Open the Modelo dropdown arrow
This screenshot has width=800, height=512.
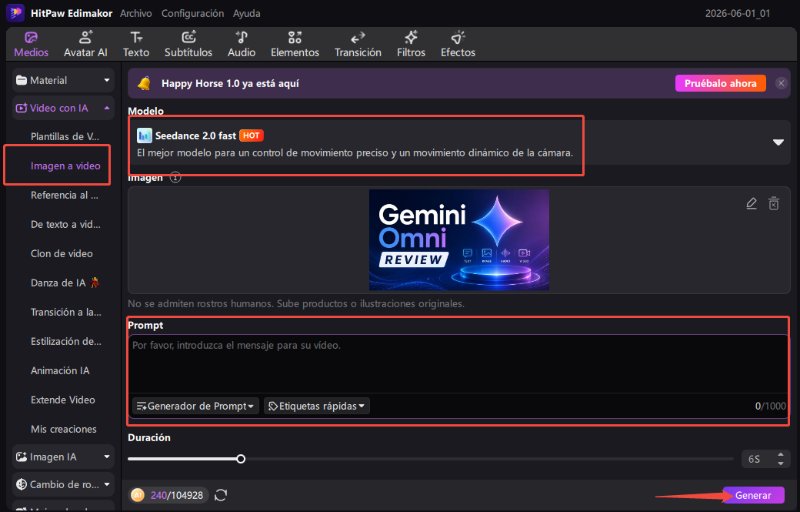778,142
